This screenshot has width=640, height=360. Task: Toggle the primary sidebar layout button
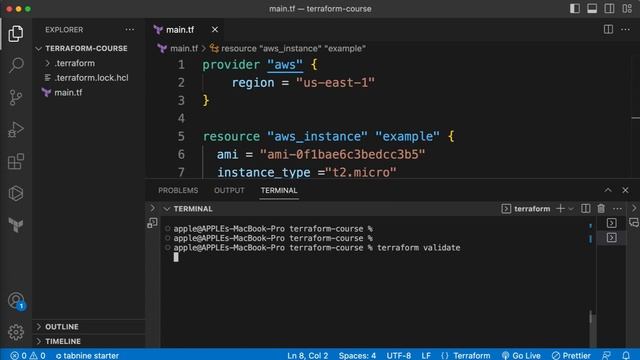pyautogui.click(x=575, y=9)
